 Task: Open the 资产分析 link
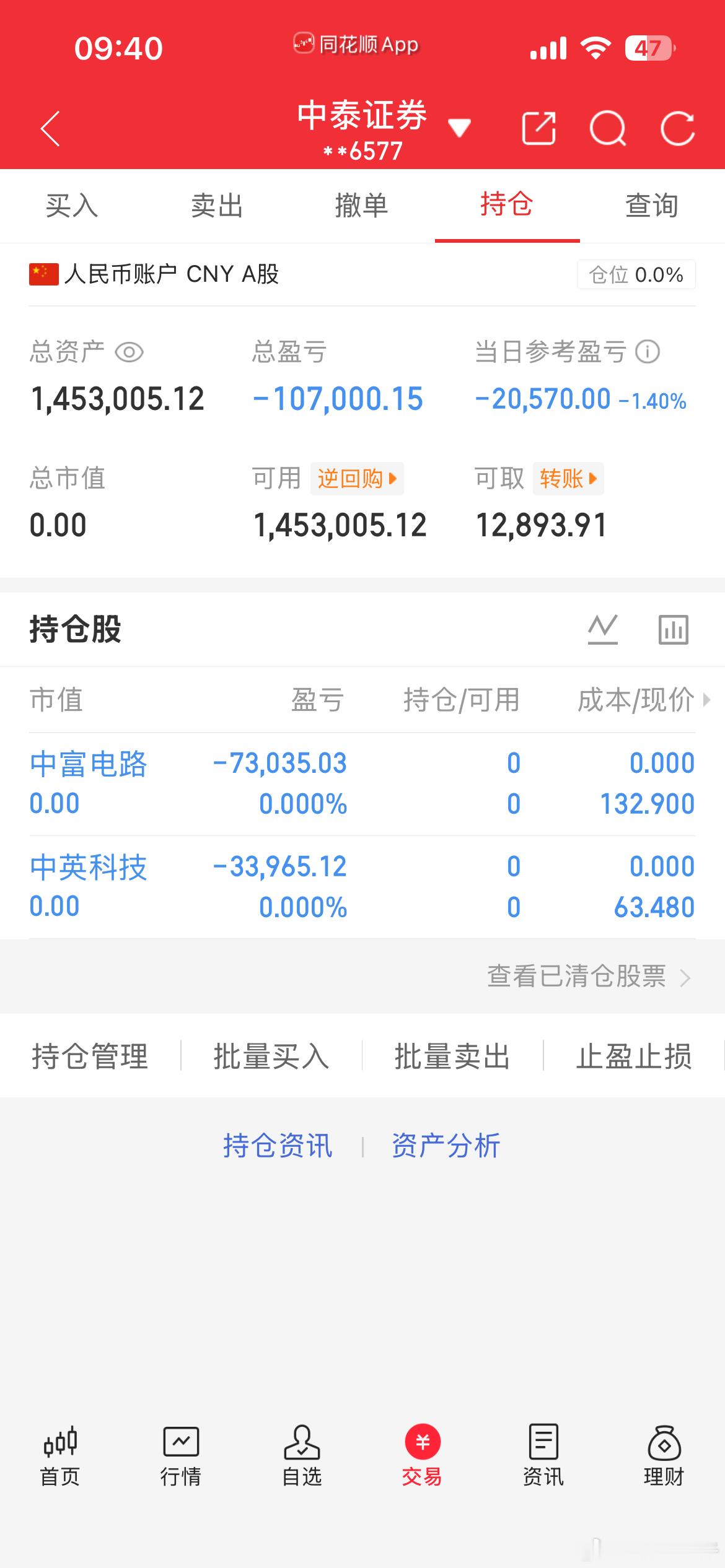[x=446, y=1146]
